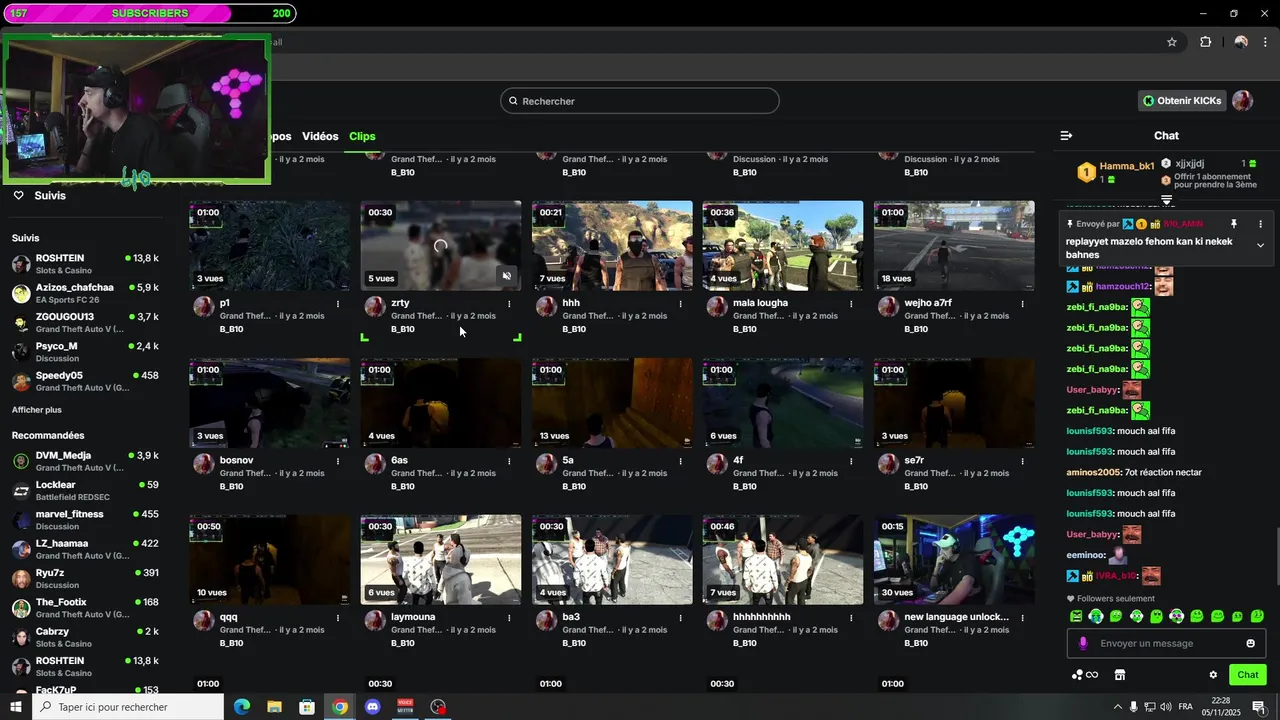The image size is (1280, 720).
Task: Play the hhh clip thumbnail
Action: point(612,246)
